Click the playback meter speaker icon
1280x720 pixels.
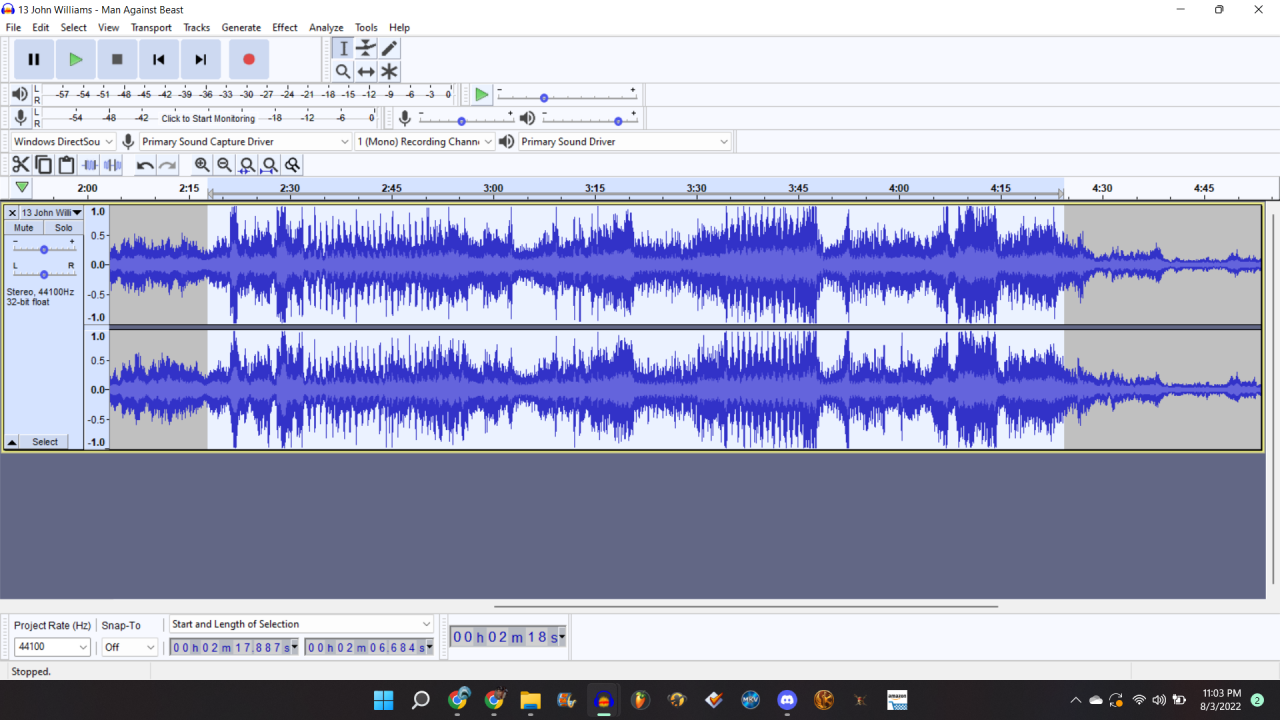19,94
